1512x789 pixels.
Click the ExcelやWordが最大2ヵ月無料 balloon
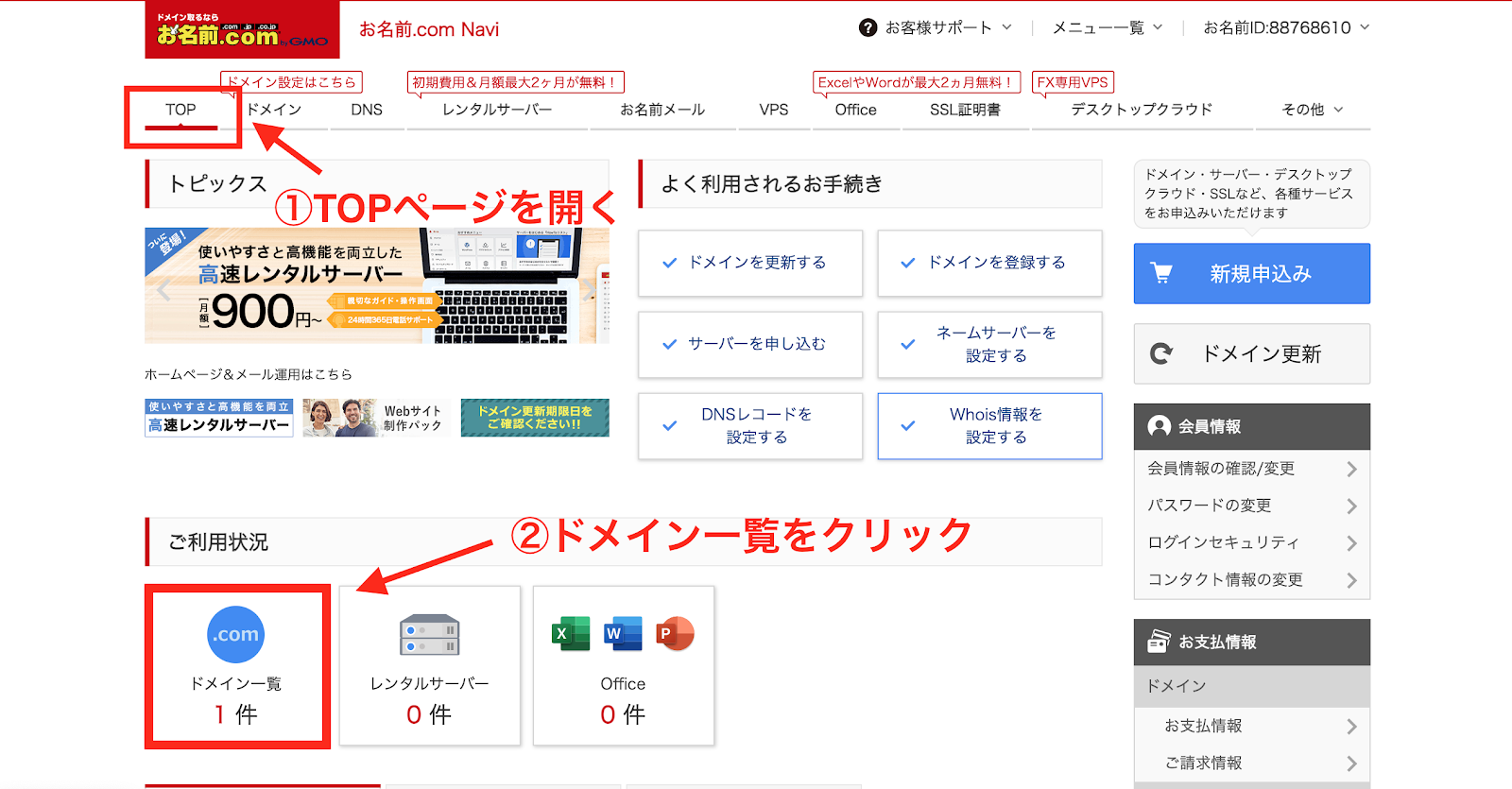[917, 82]
